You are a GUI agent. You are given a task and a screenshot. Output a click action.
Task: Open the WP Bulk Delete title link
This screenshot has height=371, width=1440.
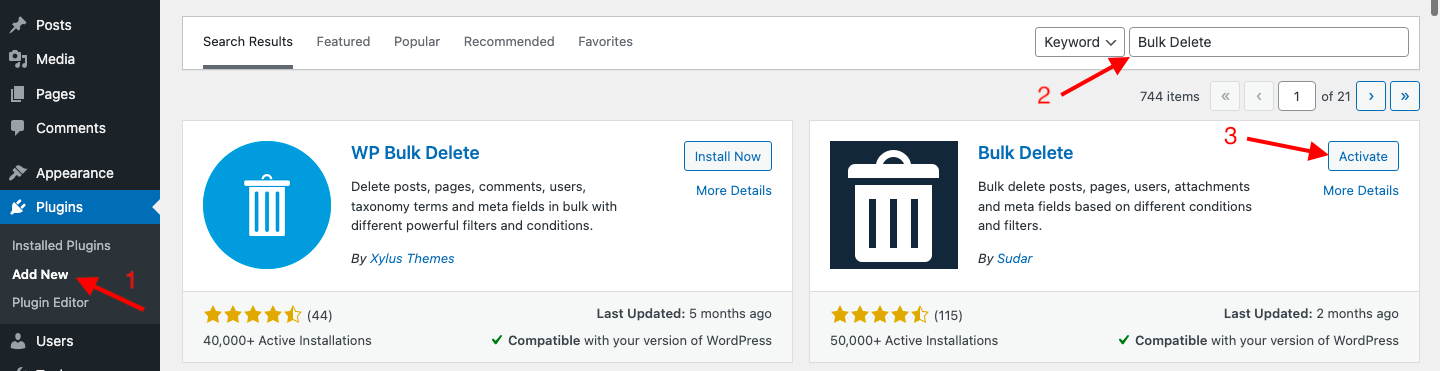click(x=415, y=153)
